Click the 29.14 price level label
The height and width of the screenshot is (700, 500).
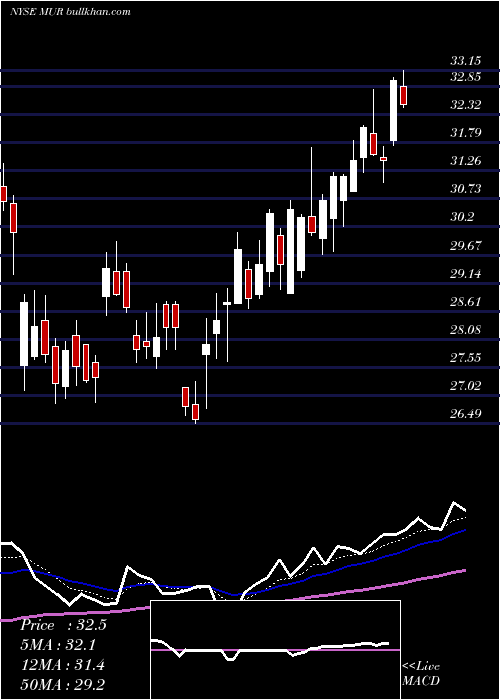(x=465, y=273)
